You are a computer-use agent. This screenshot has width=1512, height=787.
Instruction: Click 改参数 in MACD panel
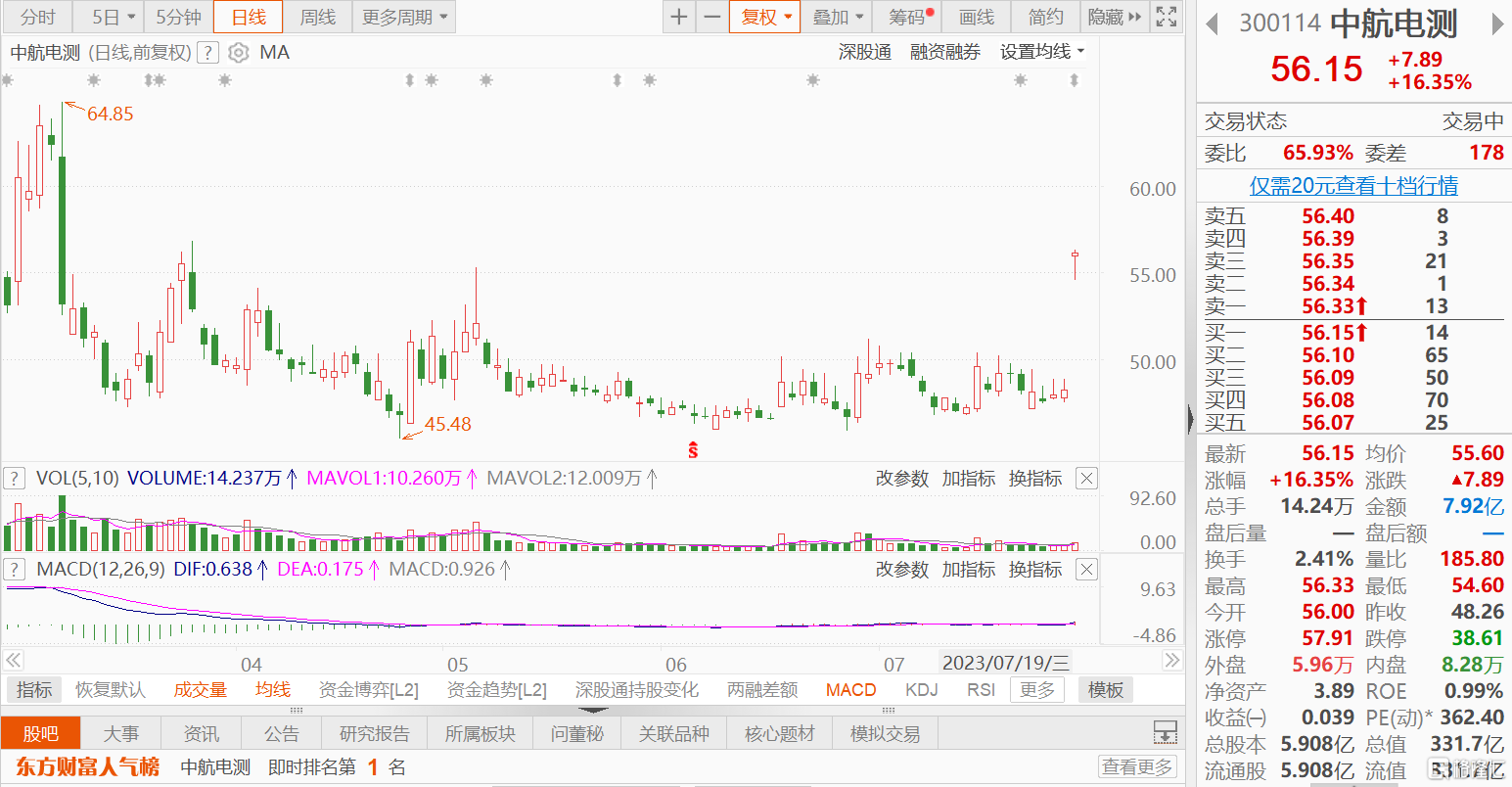click(901, 570)
